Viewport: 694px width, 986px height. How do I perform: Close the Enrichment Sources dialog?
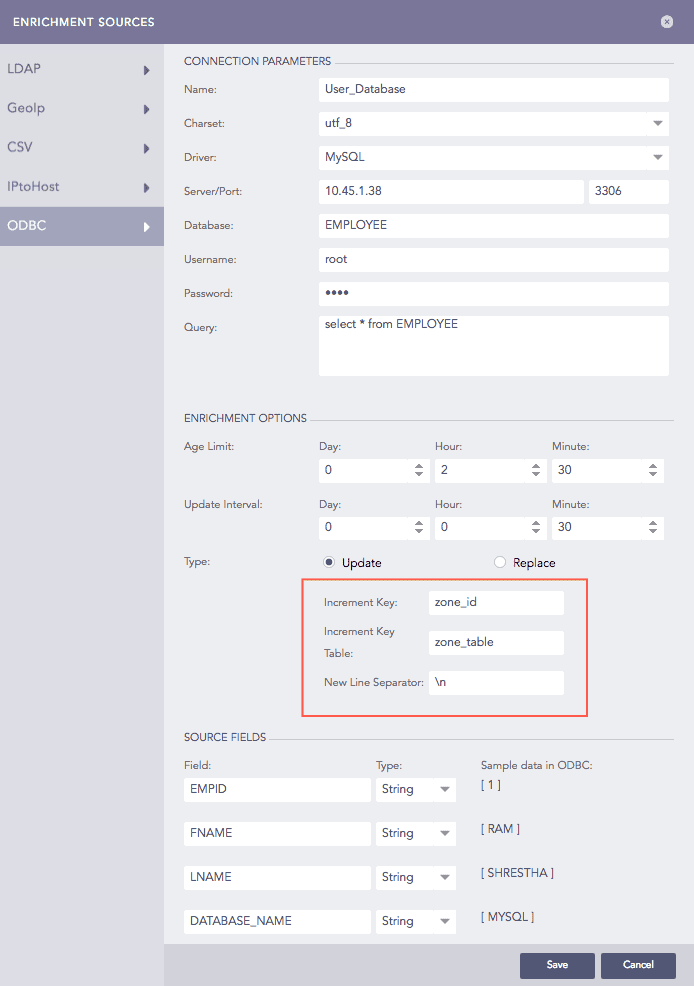[667, 21]
